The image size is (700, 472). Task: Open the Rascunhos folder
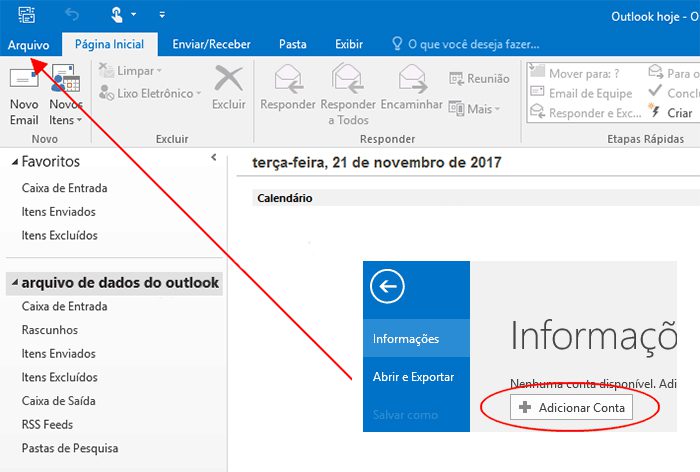(x=50, y=330)
